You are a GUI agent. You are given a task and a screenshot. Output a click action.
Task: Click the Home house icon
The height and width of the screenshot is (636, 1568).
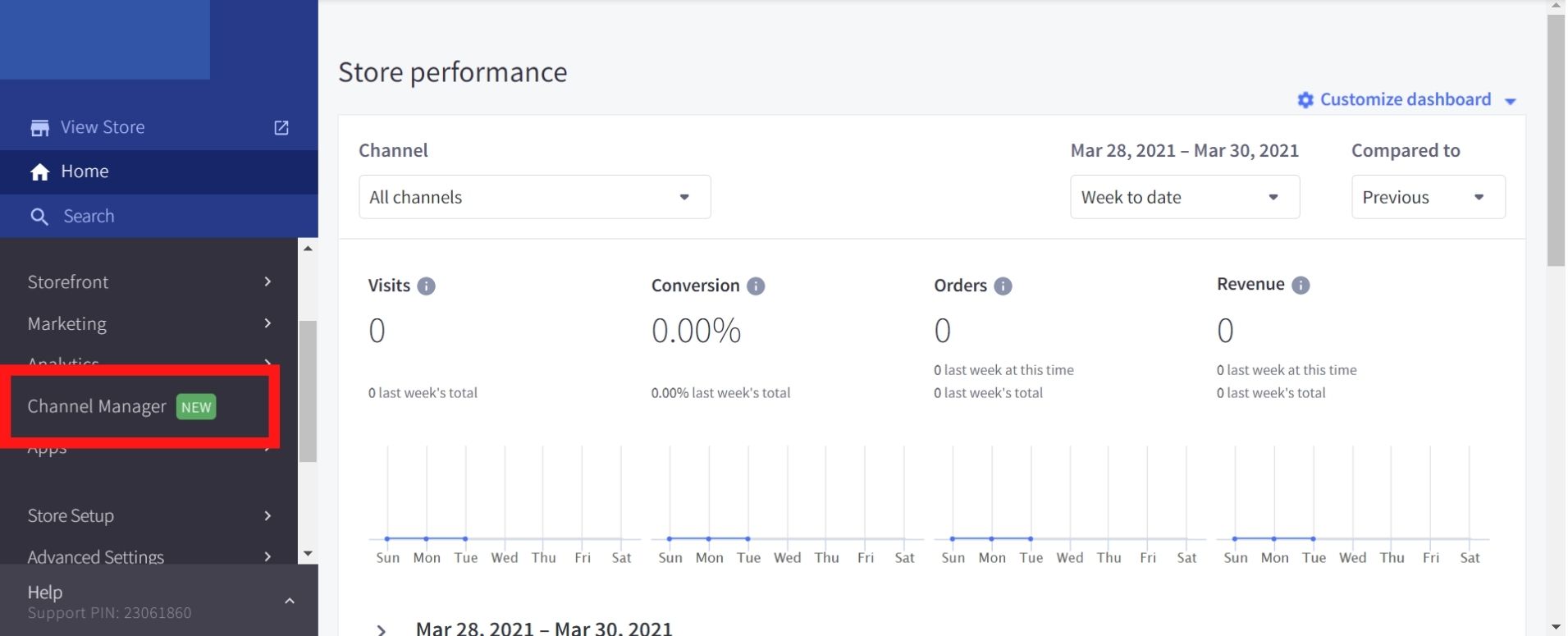[x=39, y=172]
